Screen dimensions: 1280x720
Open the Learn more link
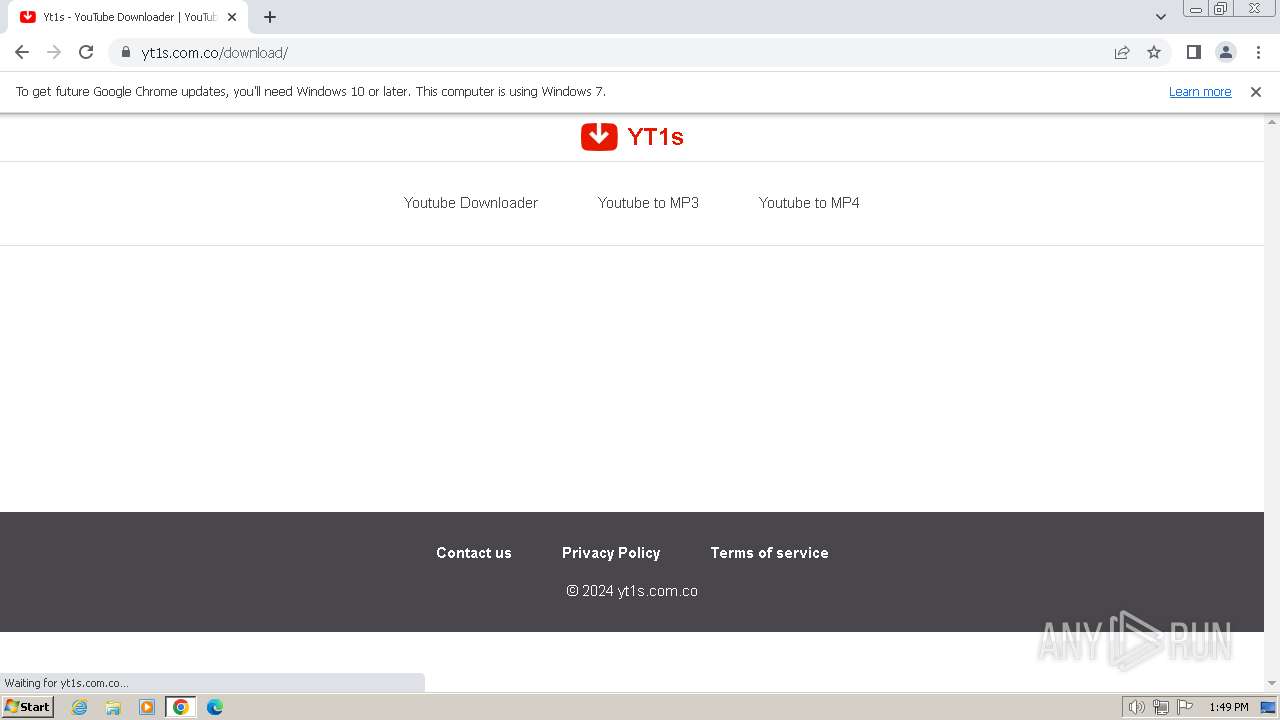1200,91
